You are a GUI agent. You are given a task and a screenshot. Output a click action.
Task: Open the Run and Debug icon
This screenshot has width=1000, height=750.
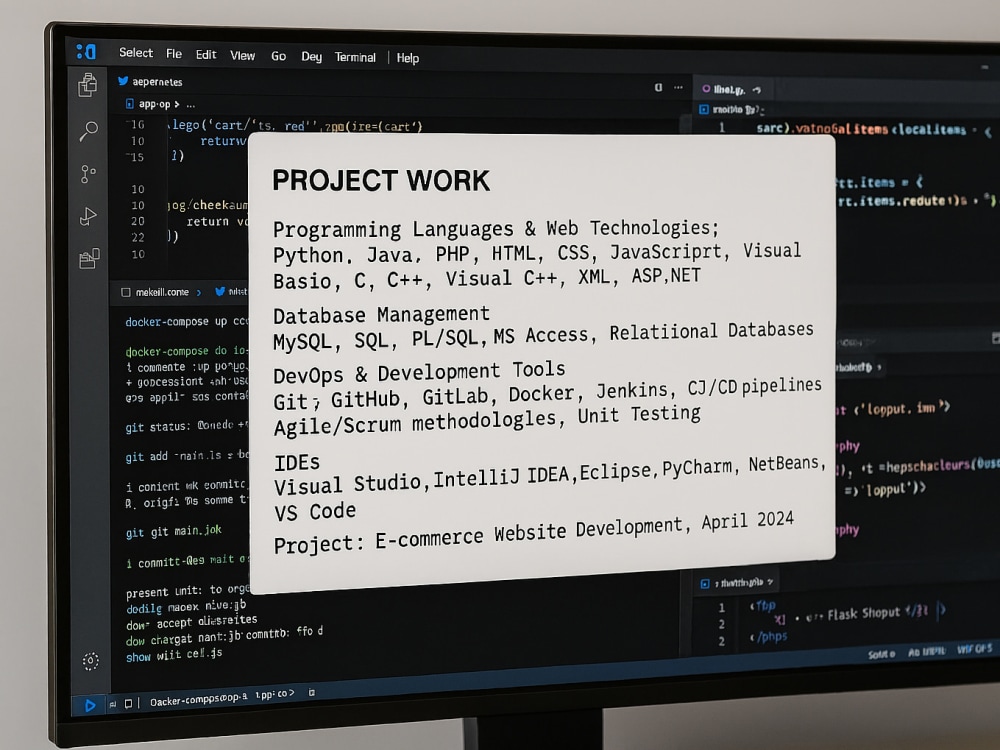[x=88, y=217]
